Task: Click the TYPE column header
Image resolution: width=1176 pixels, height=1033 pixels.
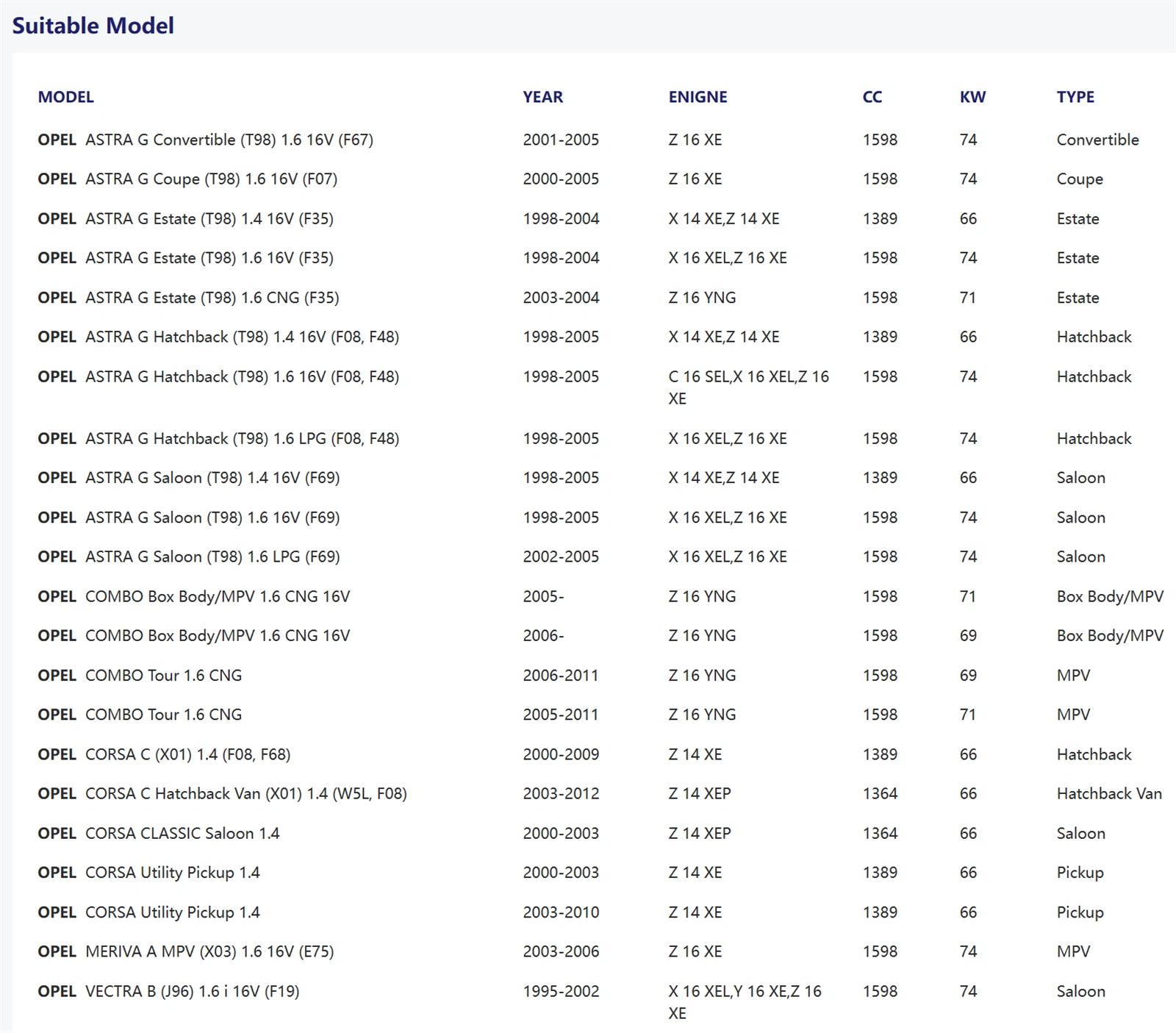Action: [1076, 97]
